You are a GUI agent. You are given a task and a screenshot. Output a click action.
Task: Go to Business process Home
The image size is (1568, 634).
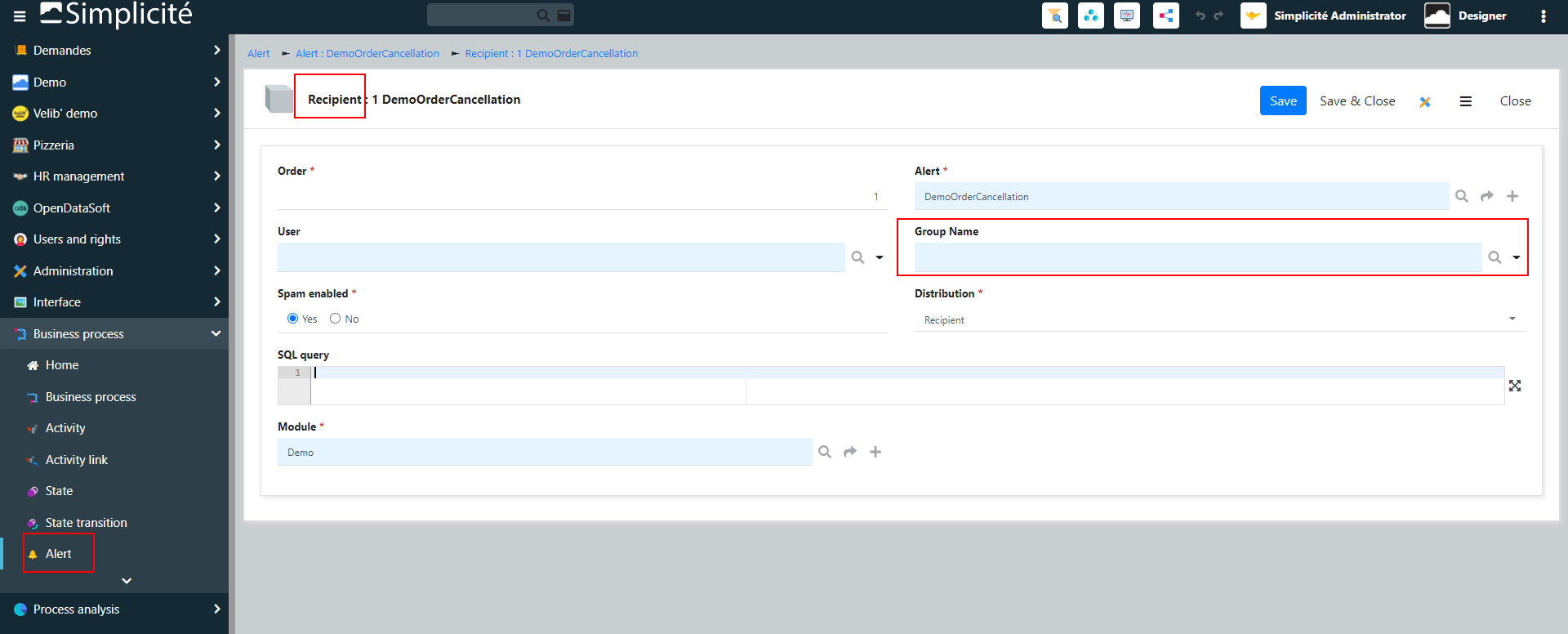coord(114,365)
